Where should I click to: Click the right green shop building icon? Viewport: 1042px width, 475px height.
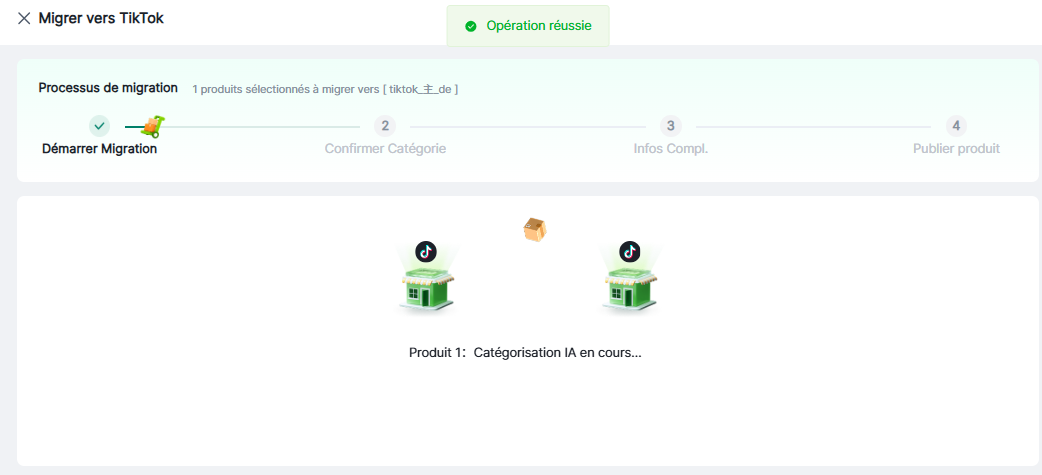coord(629,288)
